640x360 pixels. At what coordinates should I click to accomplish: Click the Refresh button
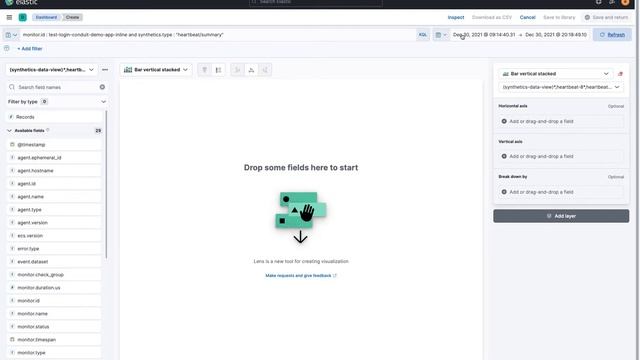[x=612, y=35]
